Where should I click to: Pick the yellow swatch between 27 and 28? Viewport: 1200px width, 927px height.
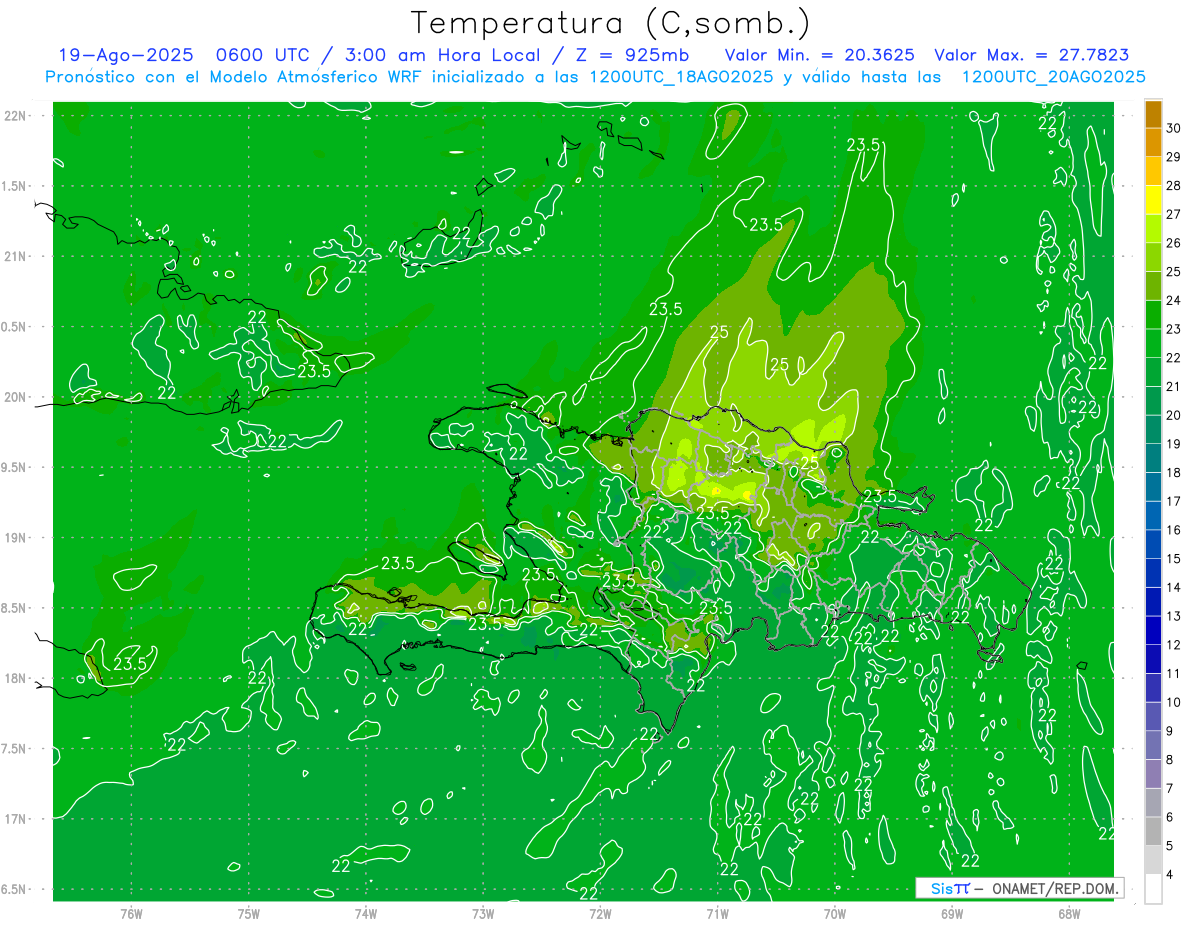pyautogui.click(x=1153, y=200)
